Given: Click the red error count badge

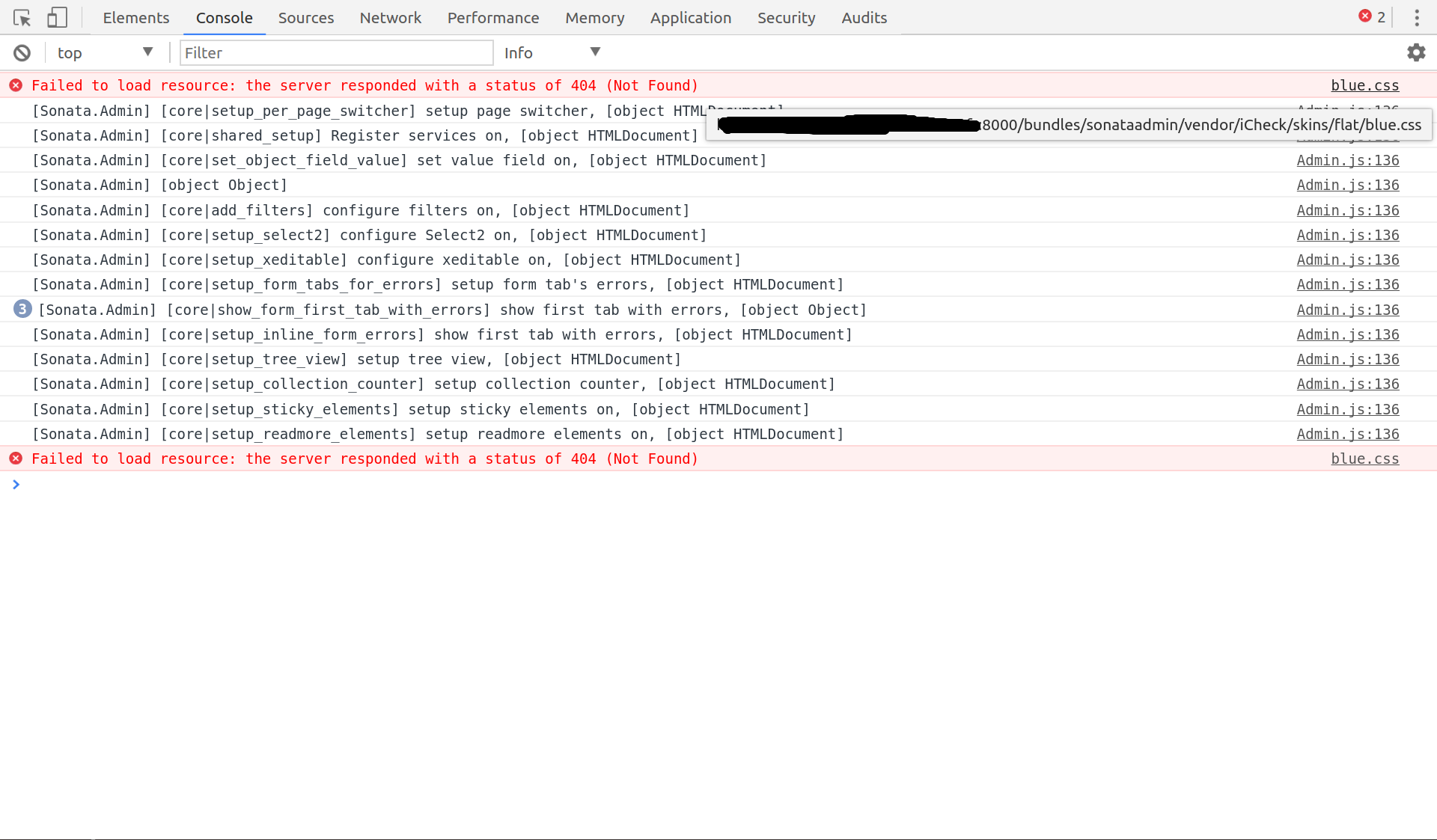Looking at the screenshot, I should click(x=1371, y=16).
